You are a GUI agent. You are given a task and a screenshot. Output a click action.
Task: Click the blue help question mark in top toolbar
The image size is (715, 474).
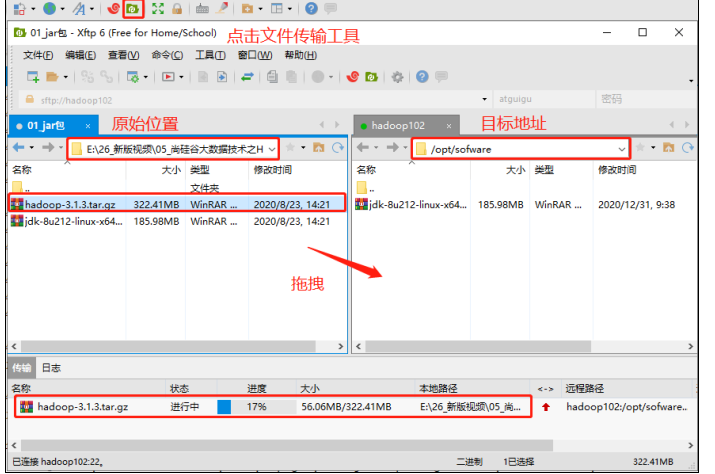(x=311, y=8)
